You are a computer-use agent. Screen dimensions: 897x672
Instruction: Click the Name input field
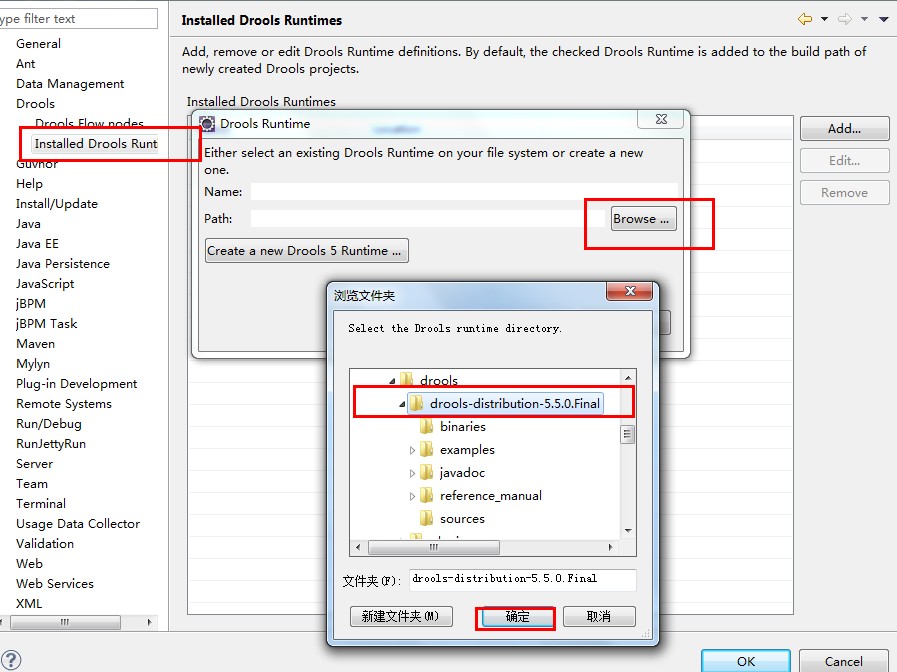[x=464, y=192]
